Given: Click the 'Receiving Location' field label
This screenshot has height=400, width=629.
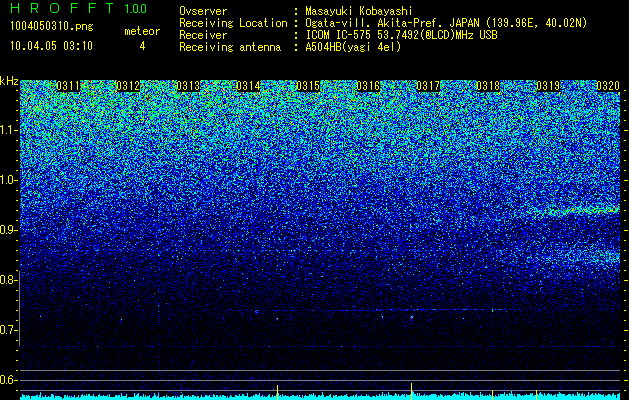Looking at the screenshot, I should pos(233,23).
